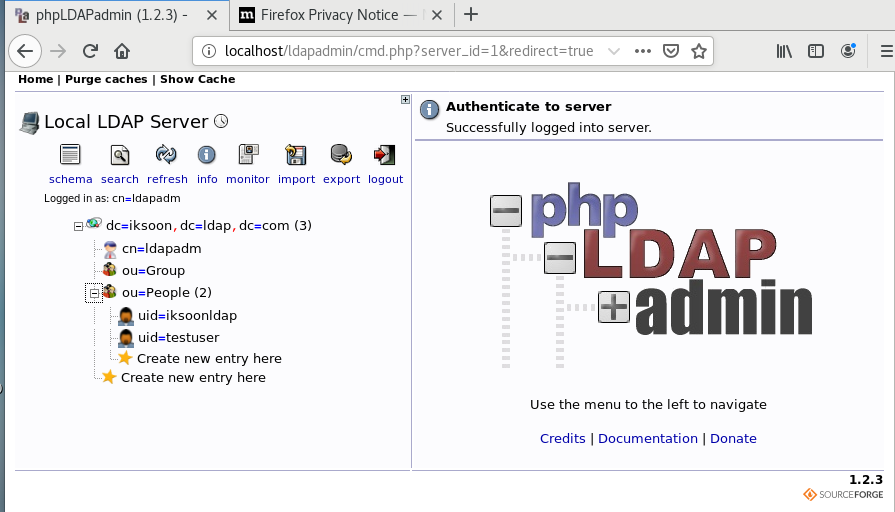Click the clock icon beside Local LDAP Server
The width and height of the screenshot is (895, 512).
tap(221, 121)
